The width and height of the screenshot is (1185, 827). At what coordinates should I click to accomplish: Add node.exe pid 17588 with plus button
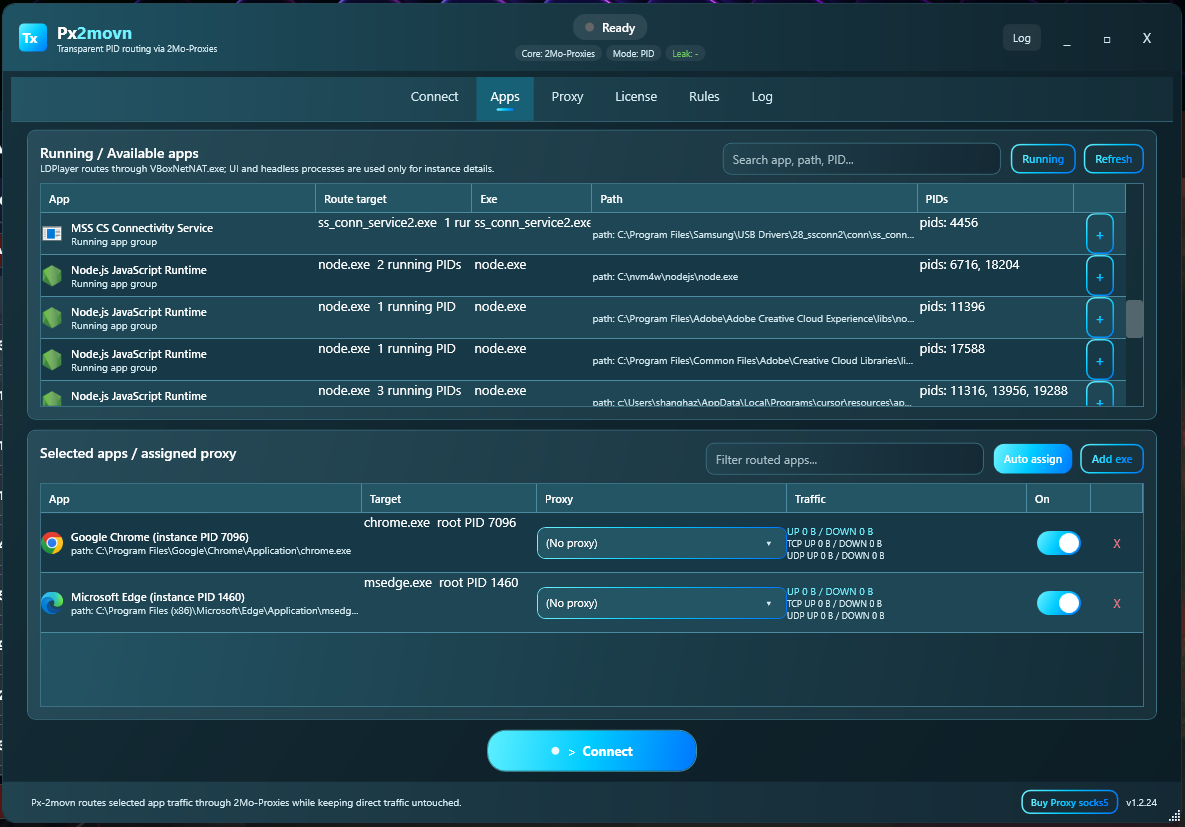(x=1099, y=361)
